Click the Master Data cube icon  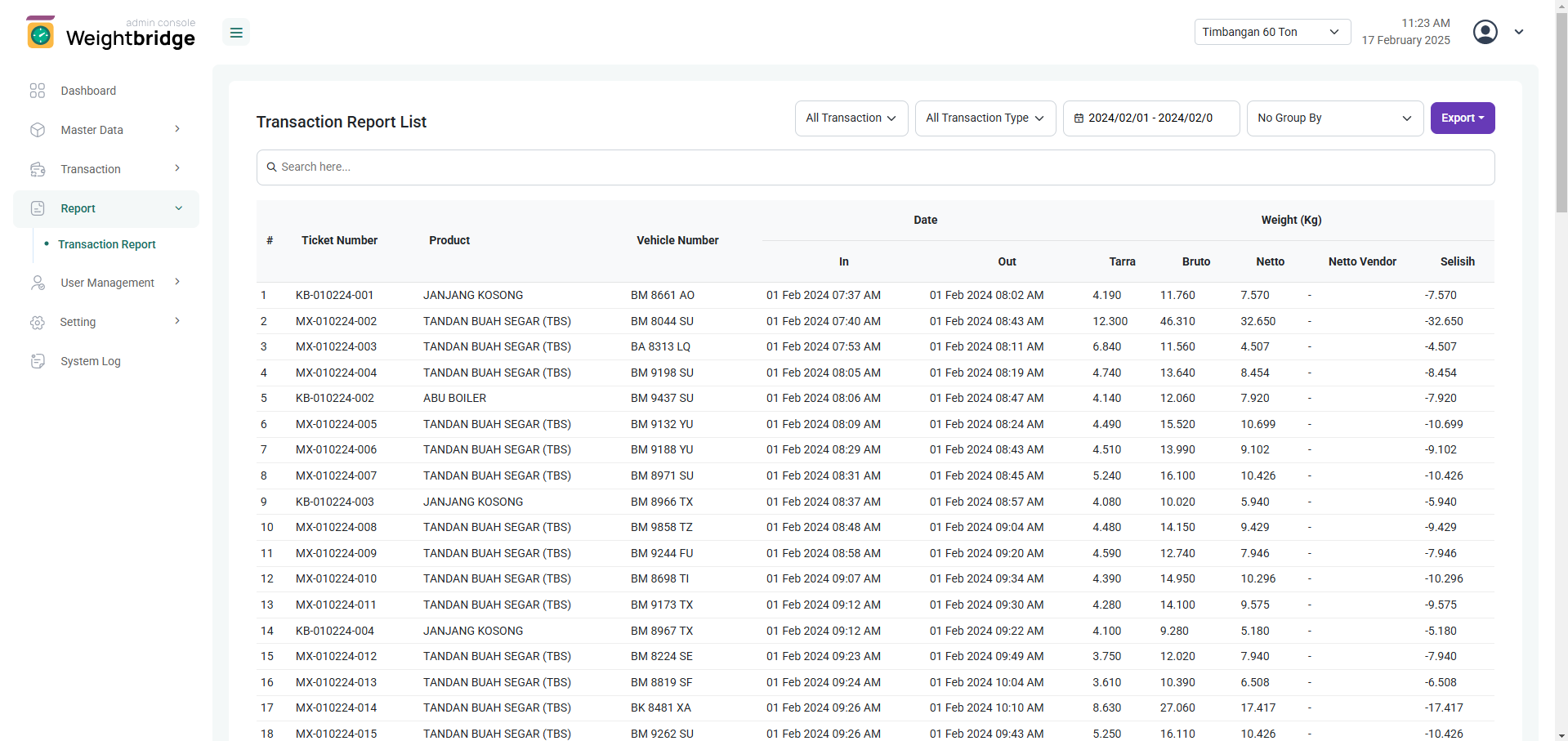pos(38,130)
